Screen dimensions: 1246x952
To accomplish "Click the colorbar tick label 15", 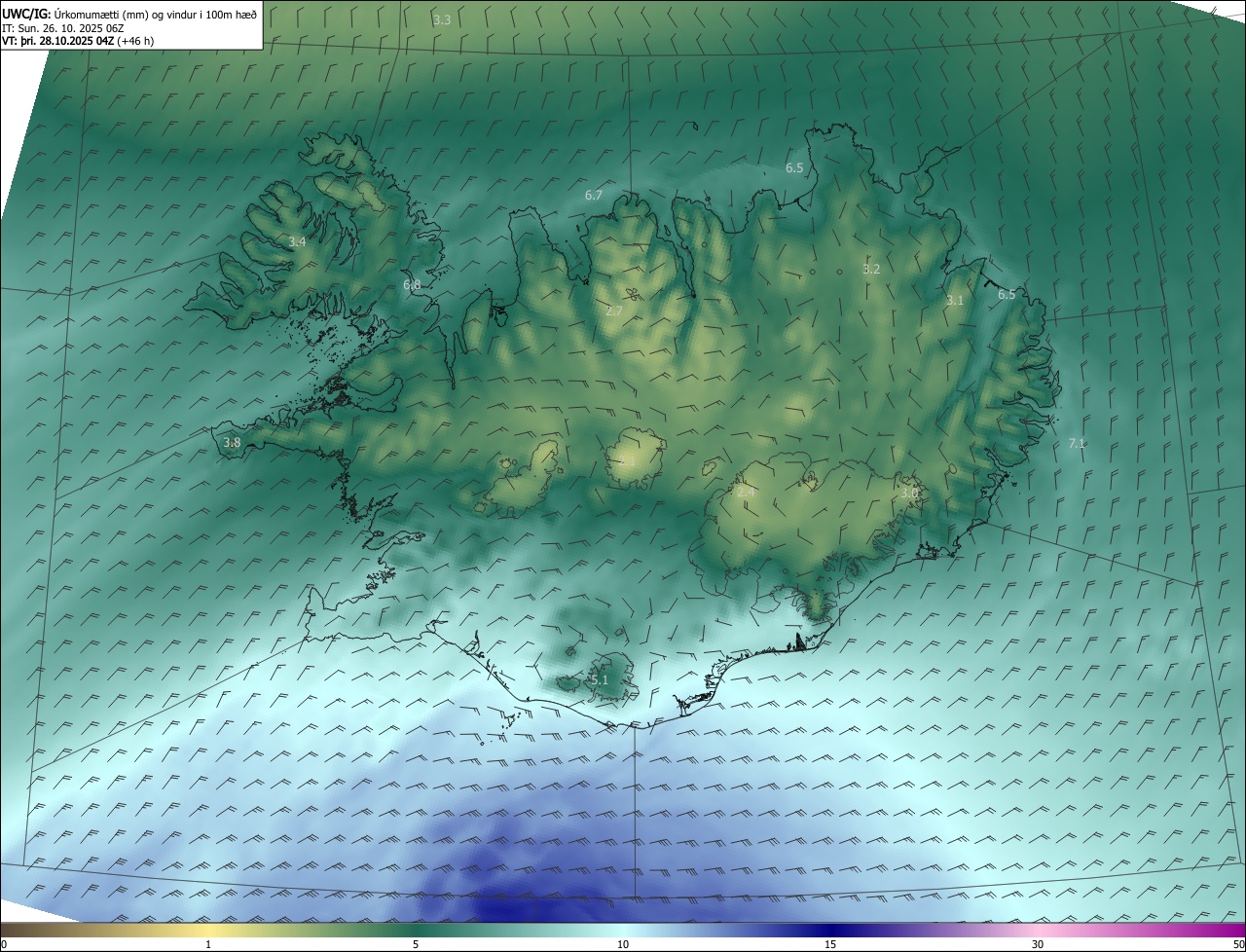I will tap(830, 944).
